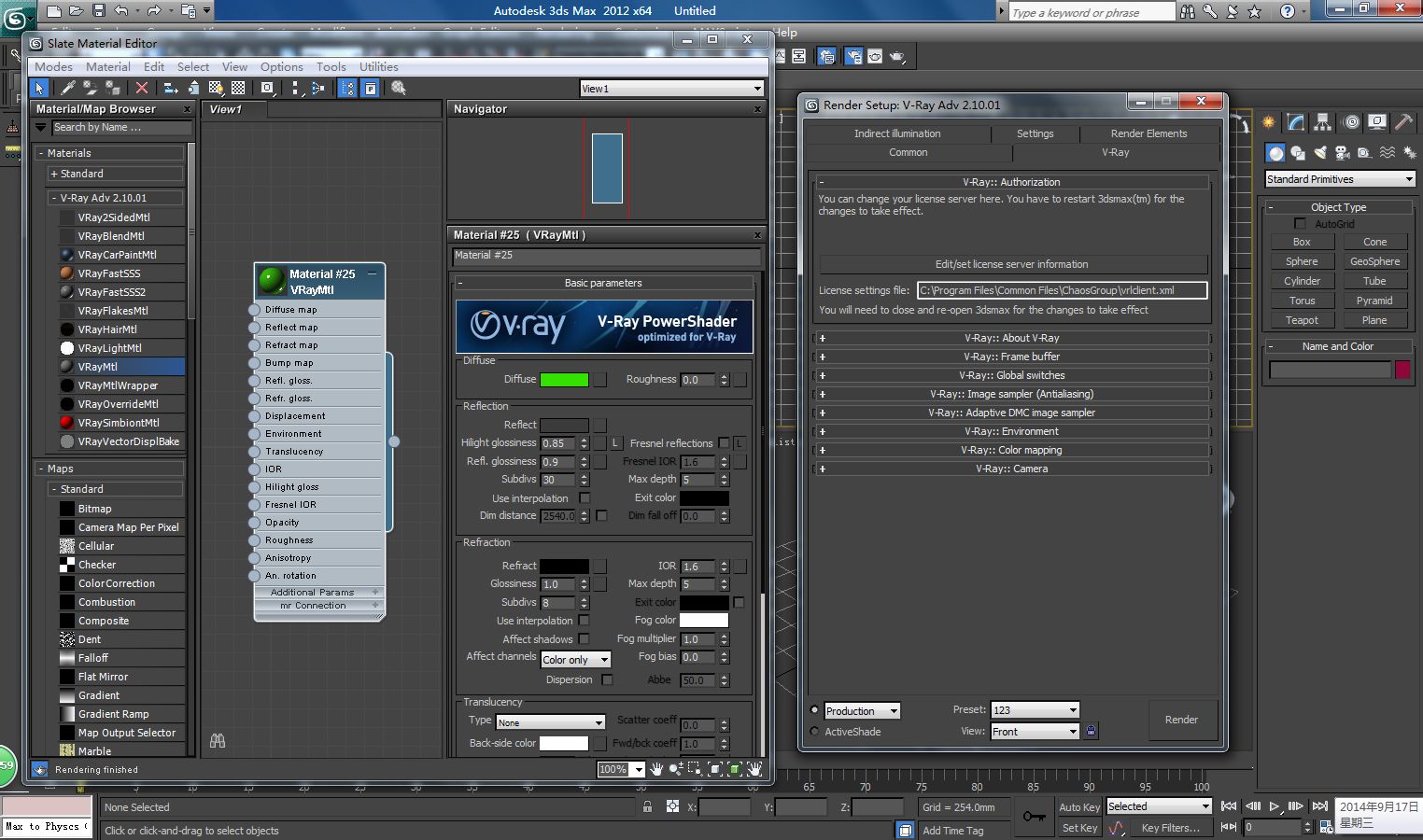Viewport: 1423px width, 840px height.
Task: Open the Utilities menu in Slate editor
Action: point(379,67)
